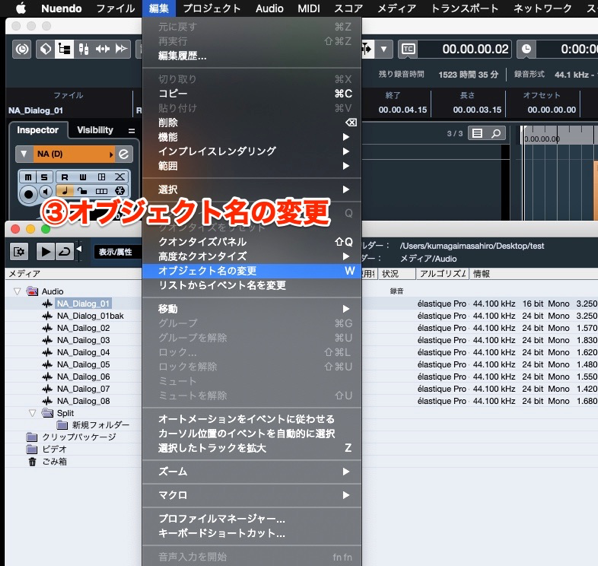Expand the 範囲 submenu
The width and height of the screenshot is (598, 566).
pyautogui.click(x=251, y=166)
